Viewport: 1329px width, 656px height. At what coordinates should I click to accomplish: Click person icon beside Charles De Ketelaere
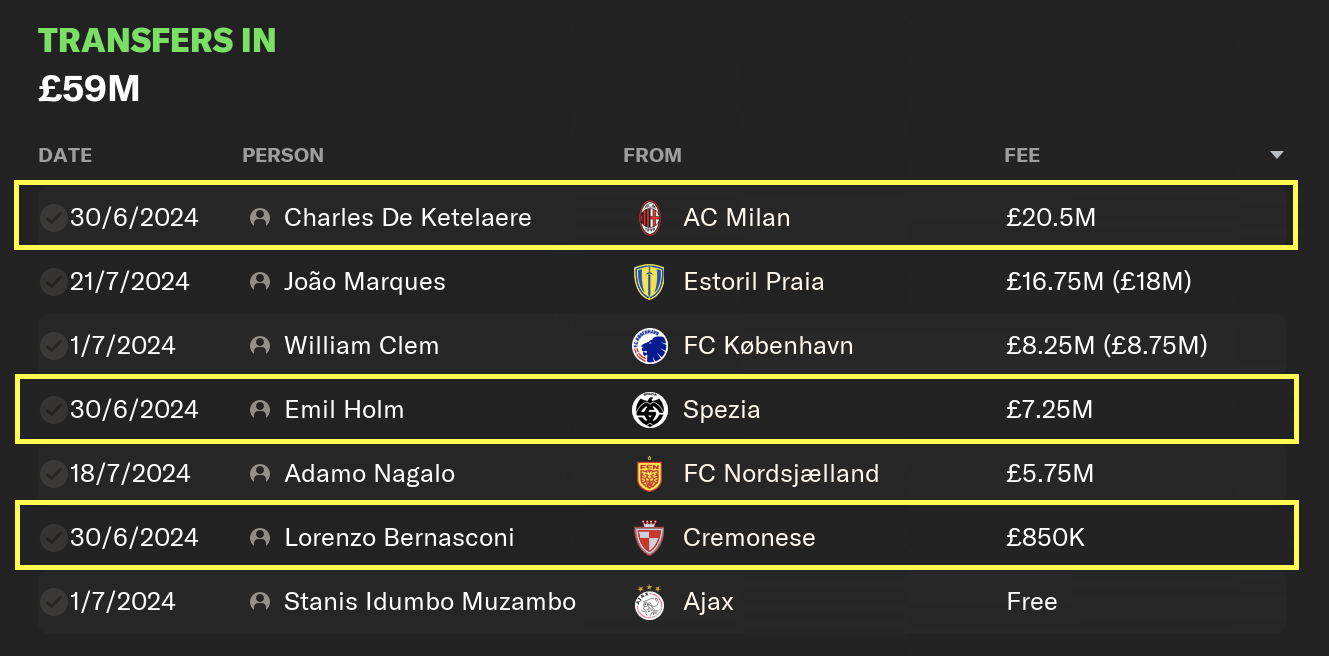point(260,217)
